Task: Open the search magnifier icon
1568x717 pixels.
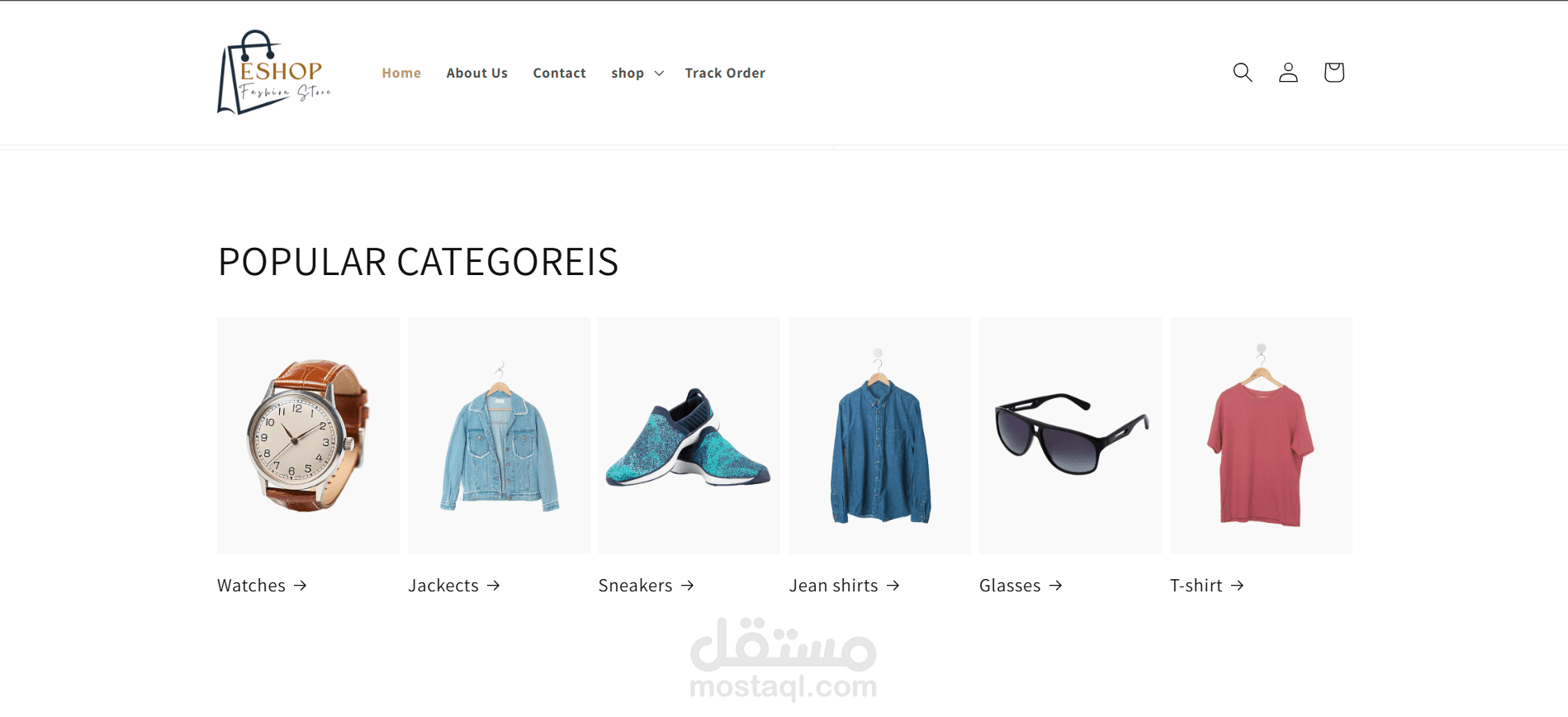Action: coord(1243,73)
